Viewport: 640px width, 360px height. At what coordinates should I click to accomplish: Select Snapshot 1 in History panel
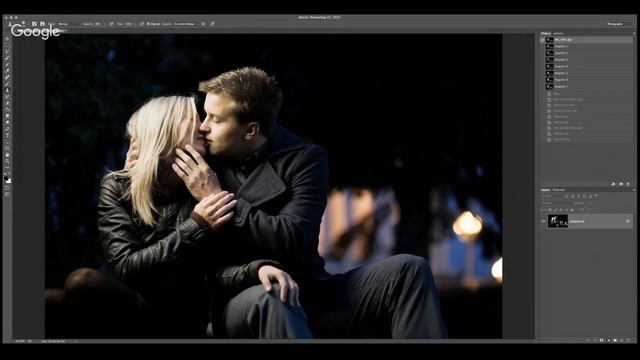pyautogui.click(x=589, y=46)
